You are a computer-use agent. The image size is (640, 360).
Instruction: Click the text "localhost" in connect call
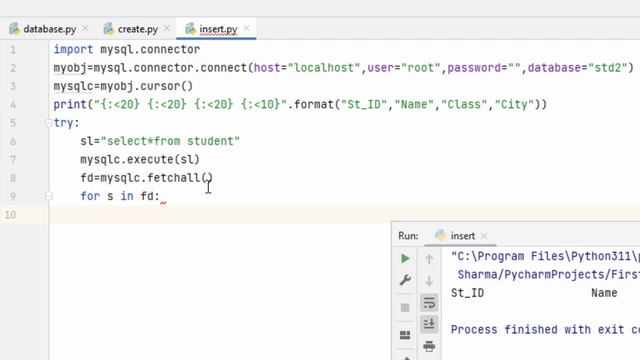[324, 68]
